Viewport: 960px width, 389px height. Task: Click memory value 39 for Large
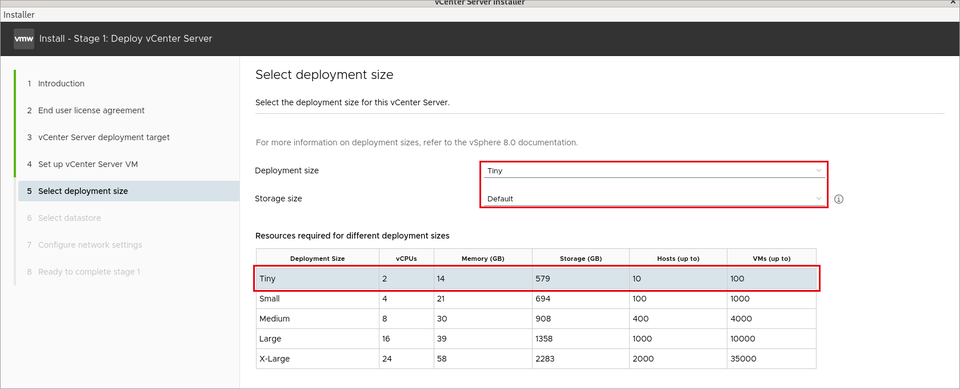[442, 339]
